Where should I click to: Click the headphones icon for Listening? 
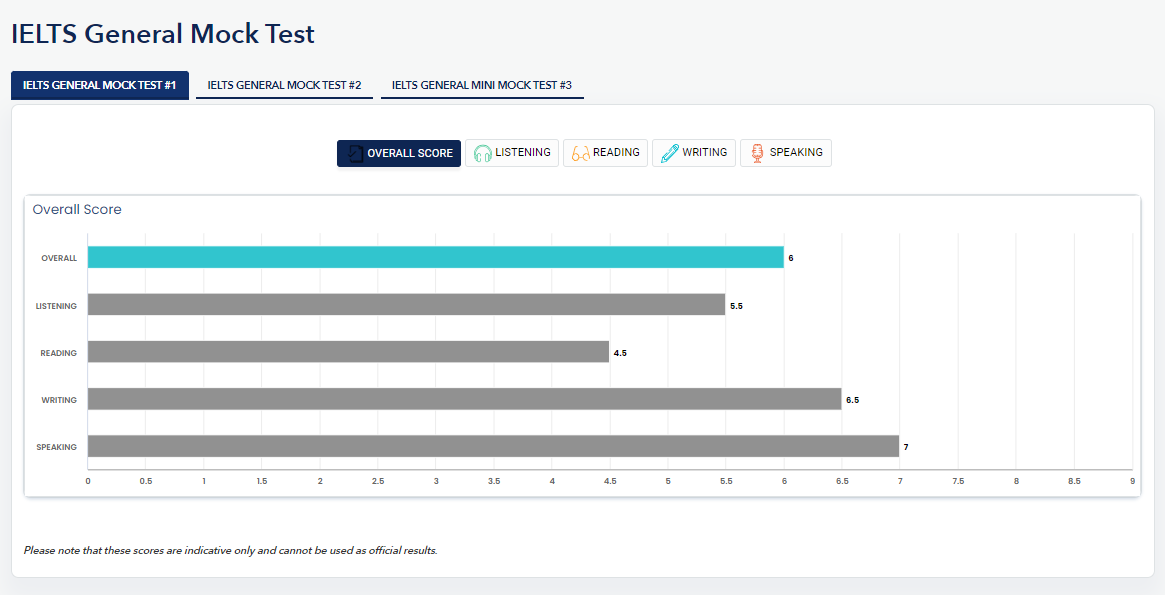[x=482, y=153]
